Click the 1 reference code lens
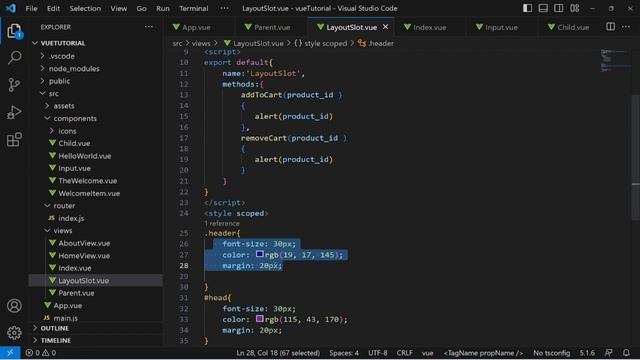The height and width of the screenshot is (360, 640). coord(222,224)
